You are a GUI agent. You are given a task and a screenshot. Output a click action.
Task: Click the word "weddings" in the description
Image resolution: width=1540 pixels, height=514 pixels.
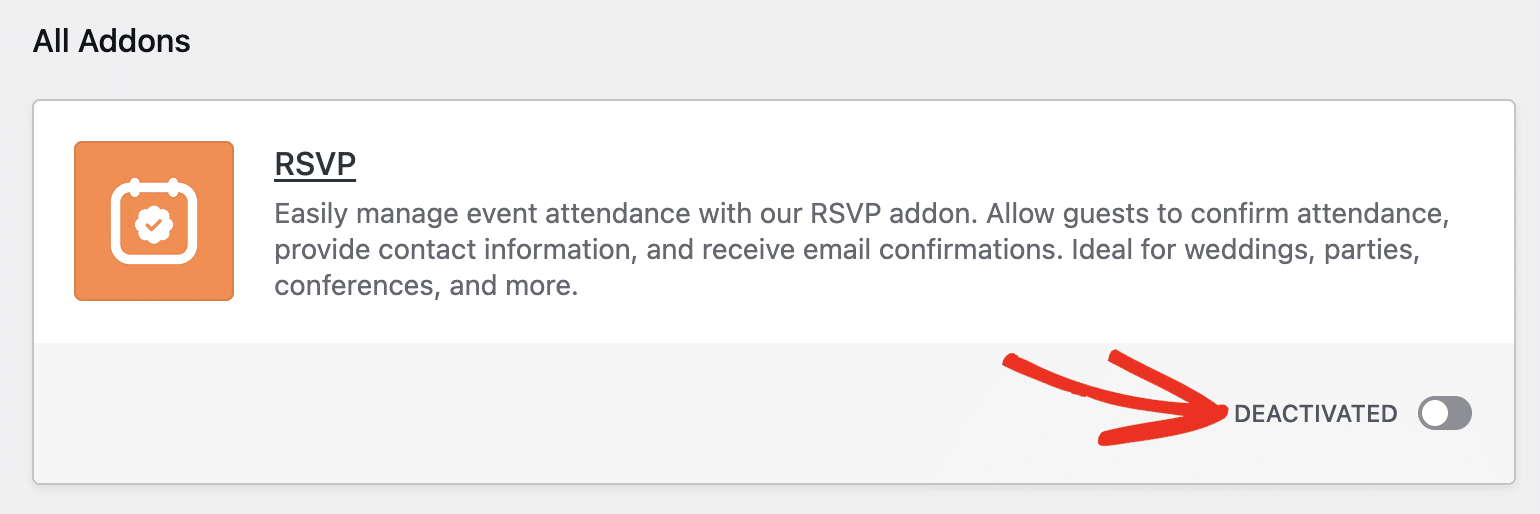[1247, 250]
